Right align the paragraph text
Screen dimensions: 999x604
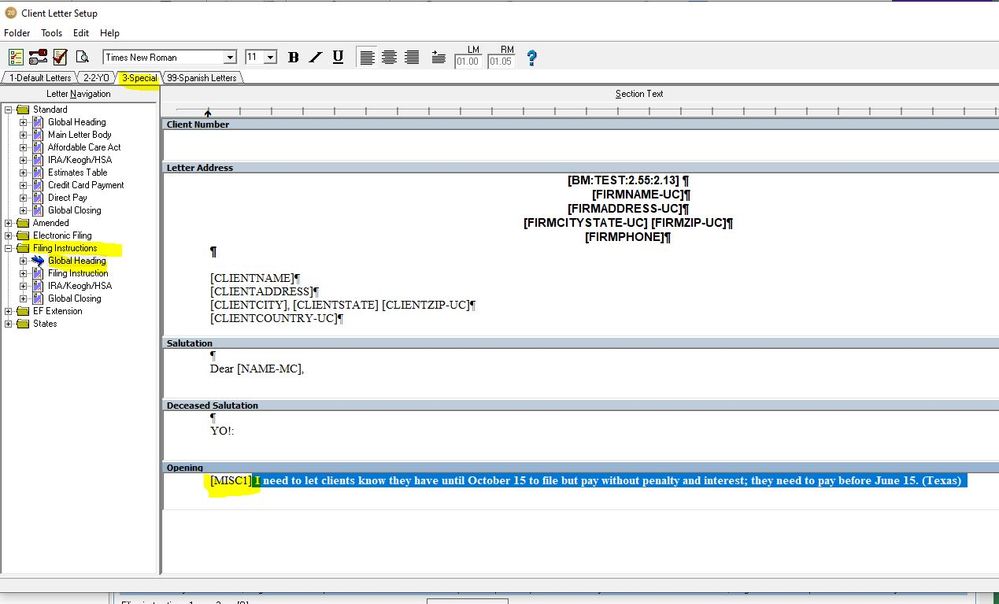411,57
